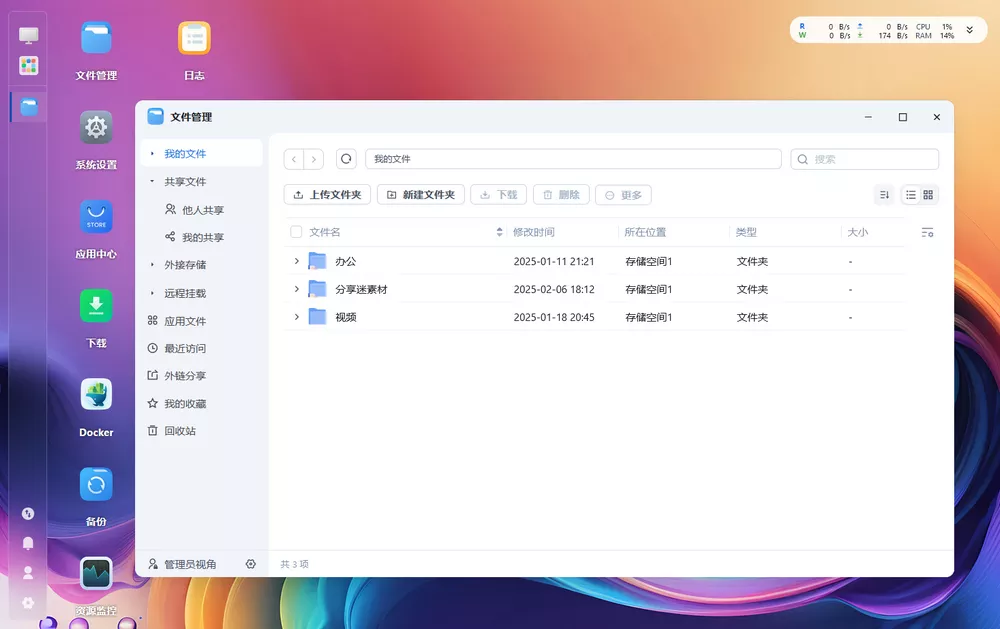Open the 更多 dropdown menu
Image resolution: width=1000 pixels, height=629 pixels.
click(x=623, y=195)
